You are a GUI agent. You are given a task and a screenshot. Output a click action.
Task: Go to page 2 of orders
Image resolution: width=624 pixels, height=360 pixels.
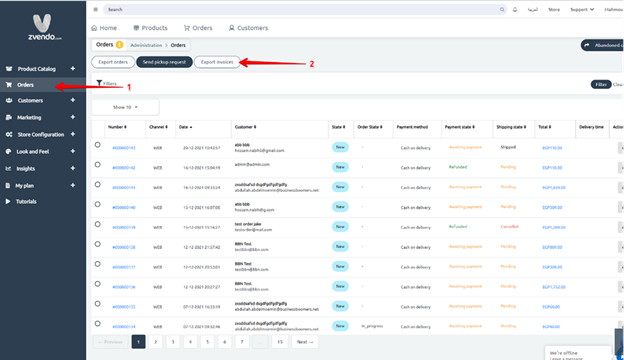[x=156, y=342]
